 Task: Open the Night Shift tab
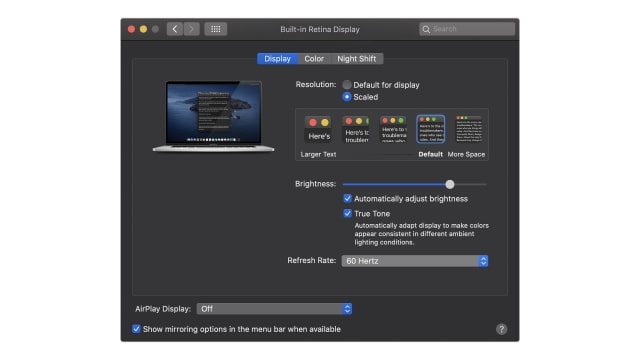coord(356,59)
